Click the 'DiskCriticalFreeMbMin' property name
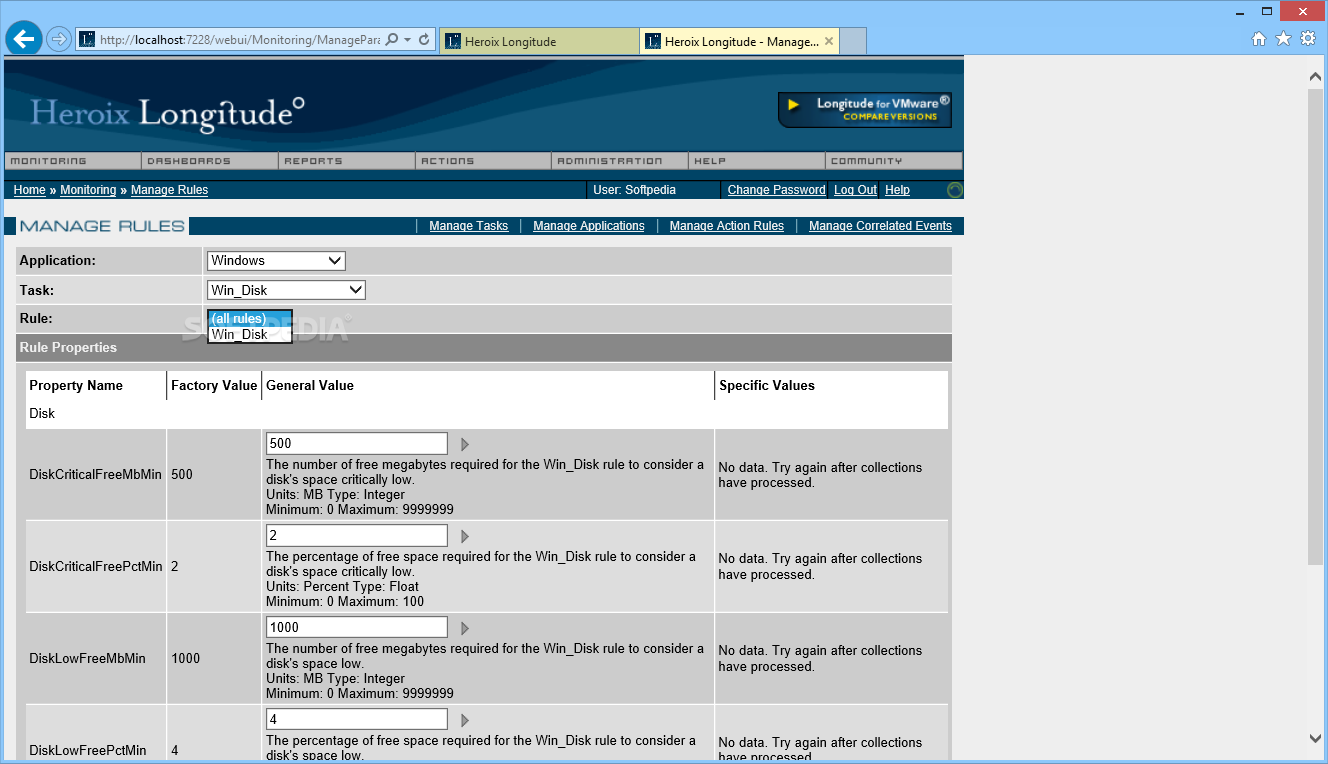 pyautogui.click(x=95, y=475)
